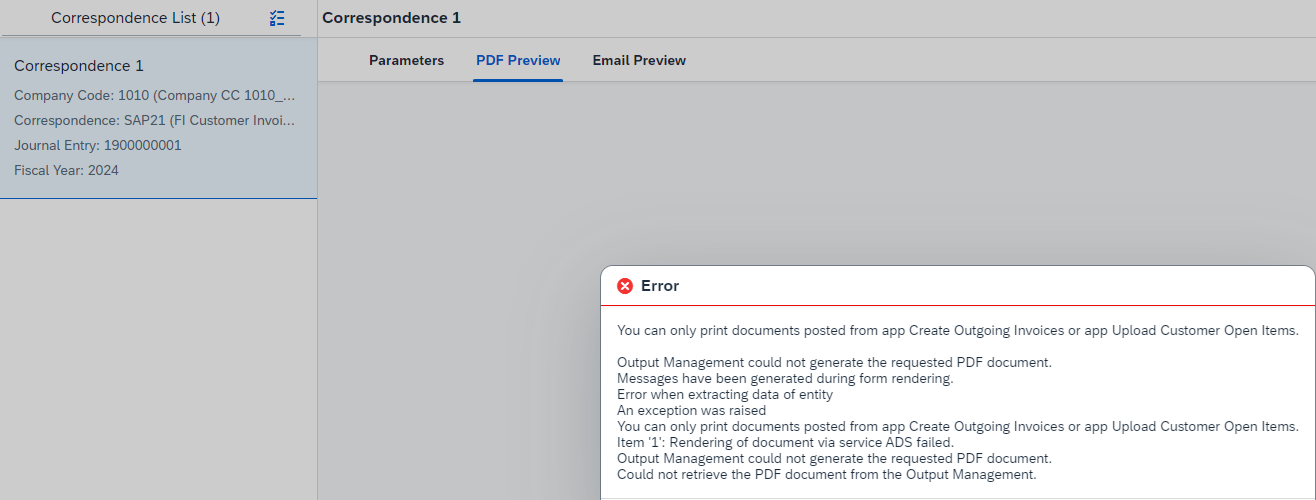Select the Correspondence 1 list item title

79,66
